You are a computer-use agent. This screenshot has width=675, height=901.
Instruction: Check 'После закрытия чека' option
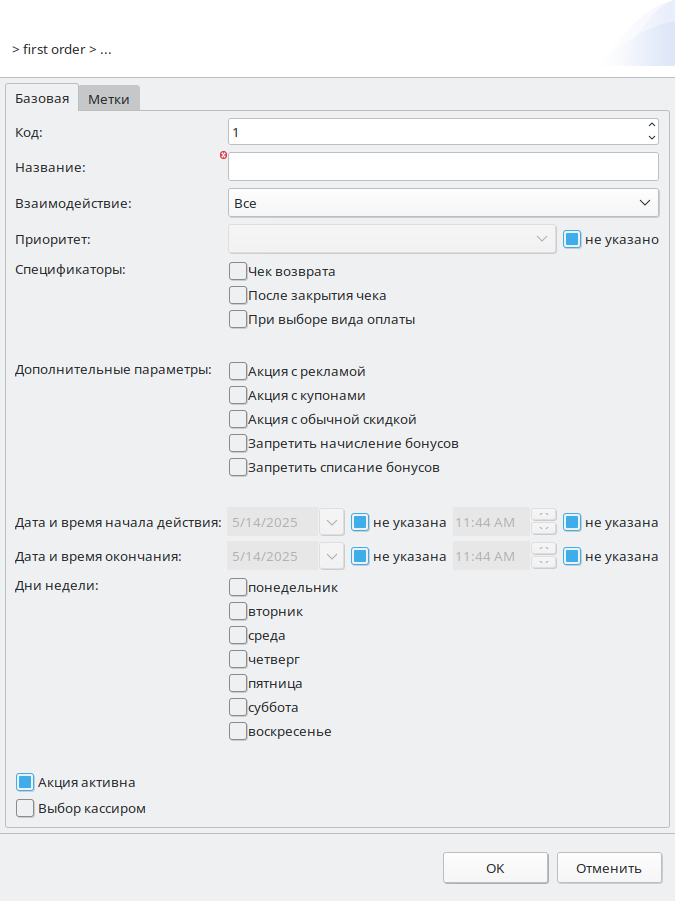[x=238, y=295]
